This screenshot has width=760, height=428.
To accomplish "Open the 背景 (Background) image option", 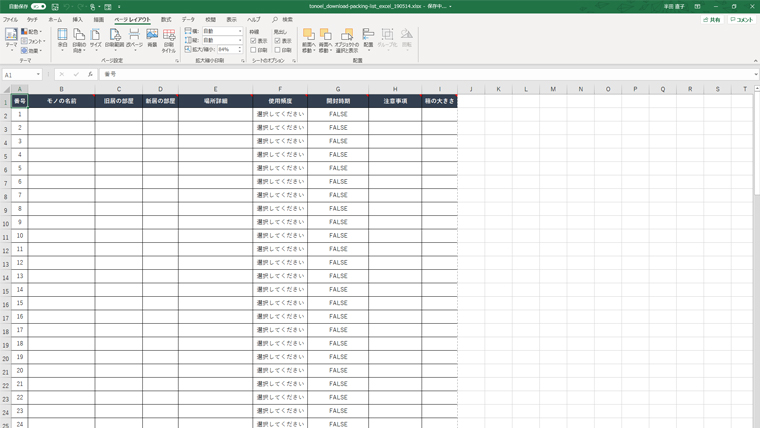I will [152, 38].
